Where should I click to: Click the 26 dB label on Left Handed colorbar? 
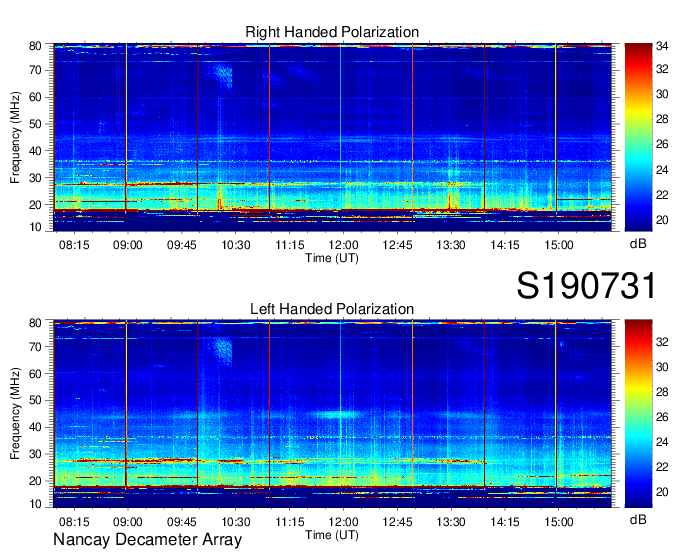pyautogui.click(x=662, y=417)
